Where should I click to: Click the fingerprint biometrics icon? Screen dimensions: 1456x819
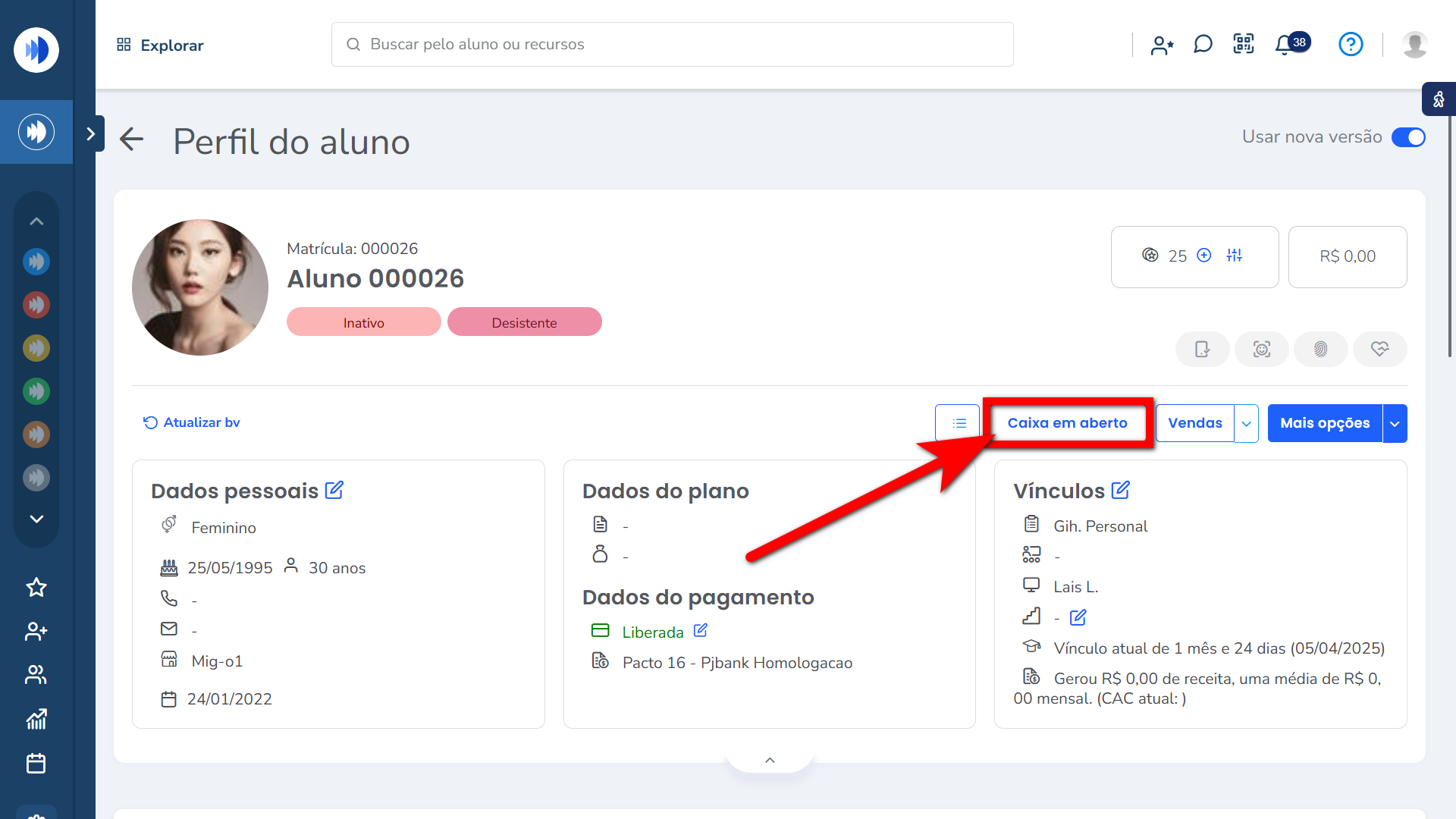coord(1320,349)
